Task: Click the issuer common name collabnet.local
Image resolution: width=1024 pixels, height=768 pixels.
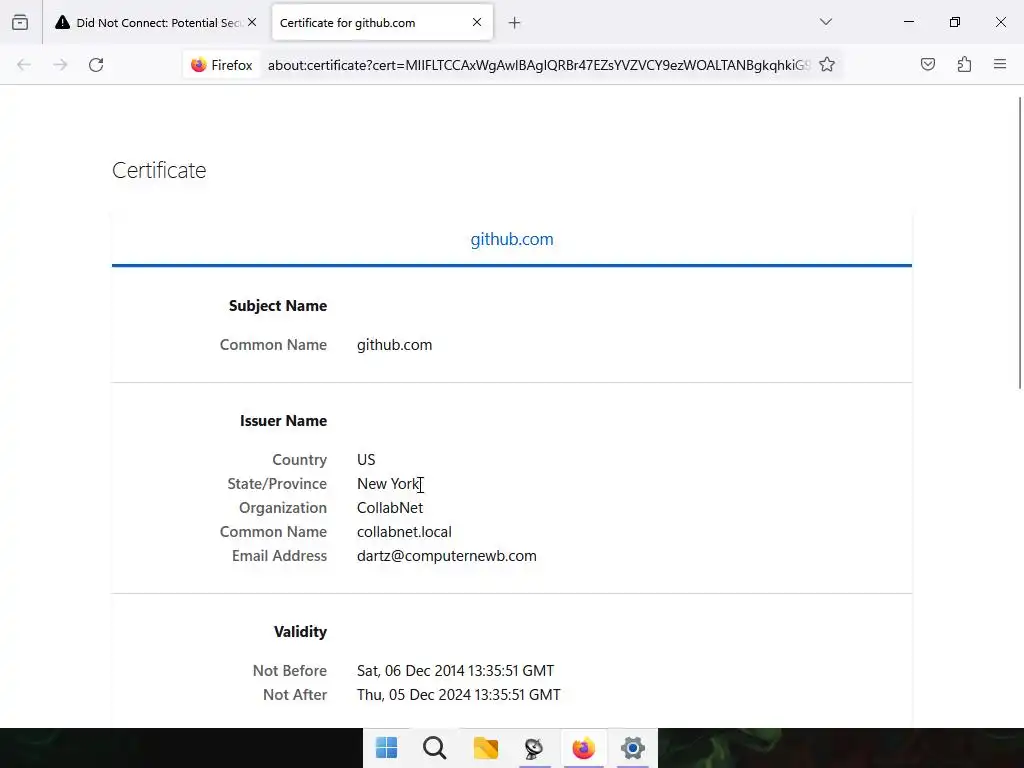Action: coord(404,532)
